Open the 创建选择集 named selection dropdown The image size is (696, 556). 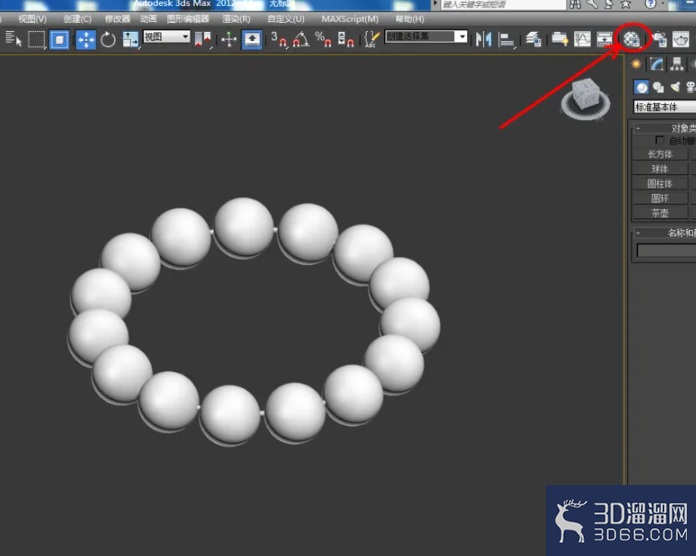(426, 36)
